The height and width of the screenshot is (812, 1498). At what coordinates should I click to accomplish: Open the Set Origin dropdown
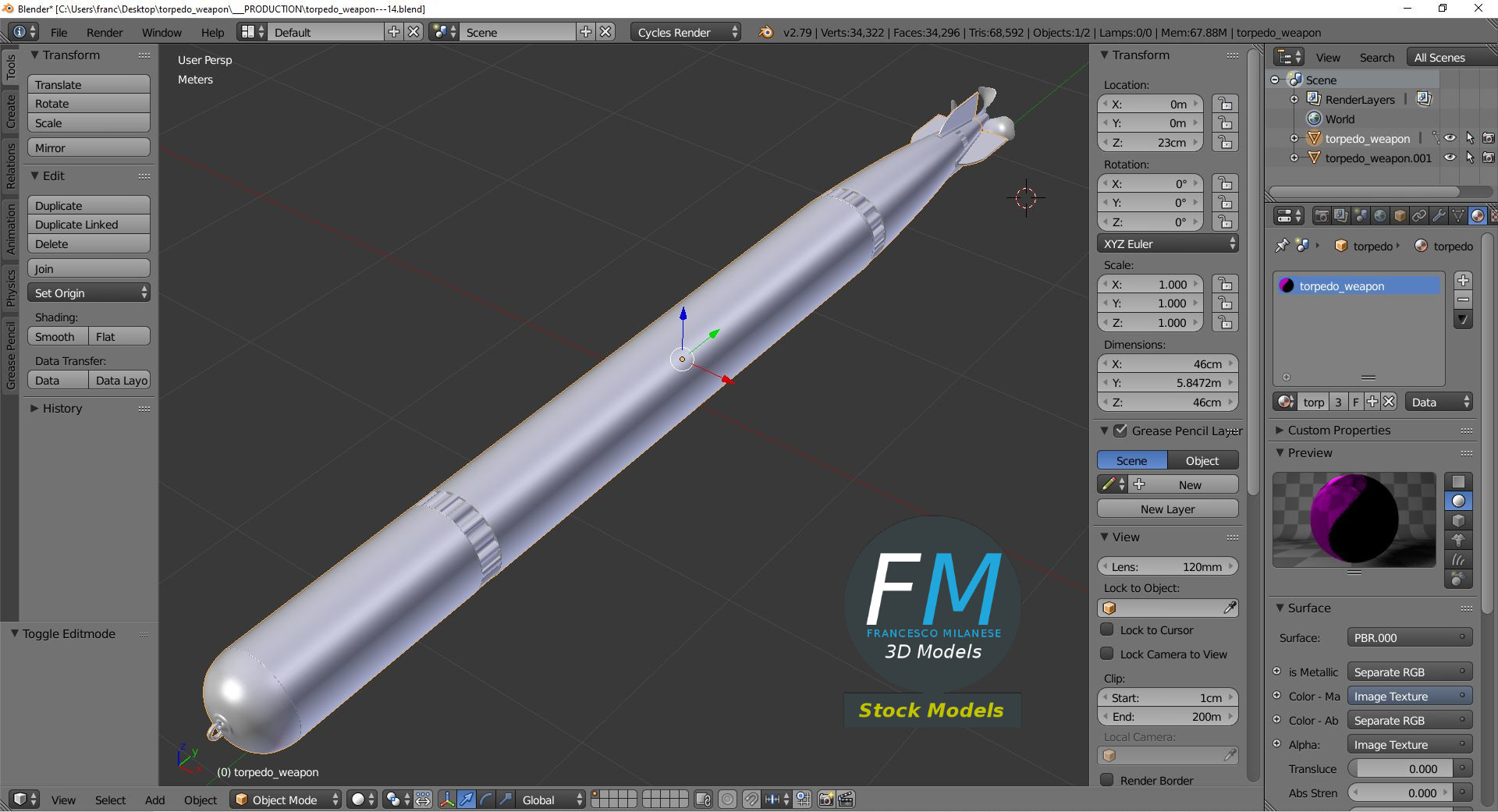click(x=89, y=293)
